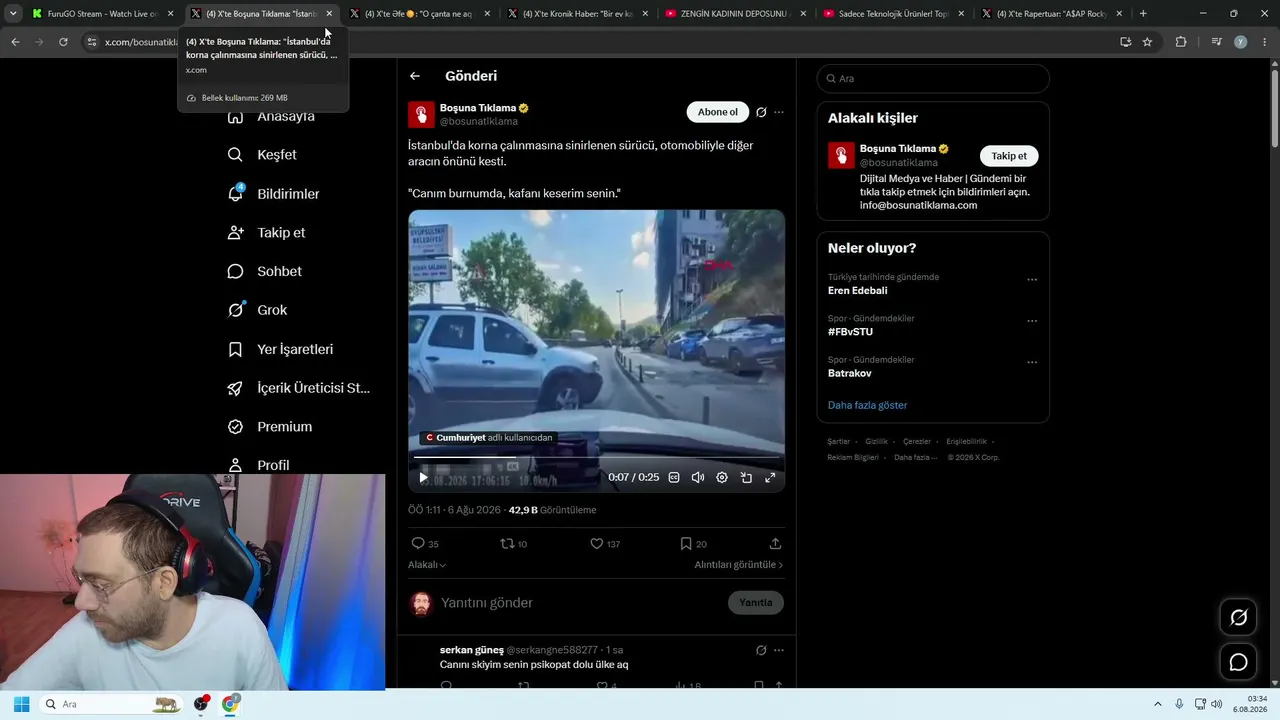Toggle video captions

674,478
